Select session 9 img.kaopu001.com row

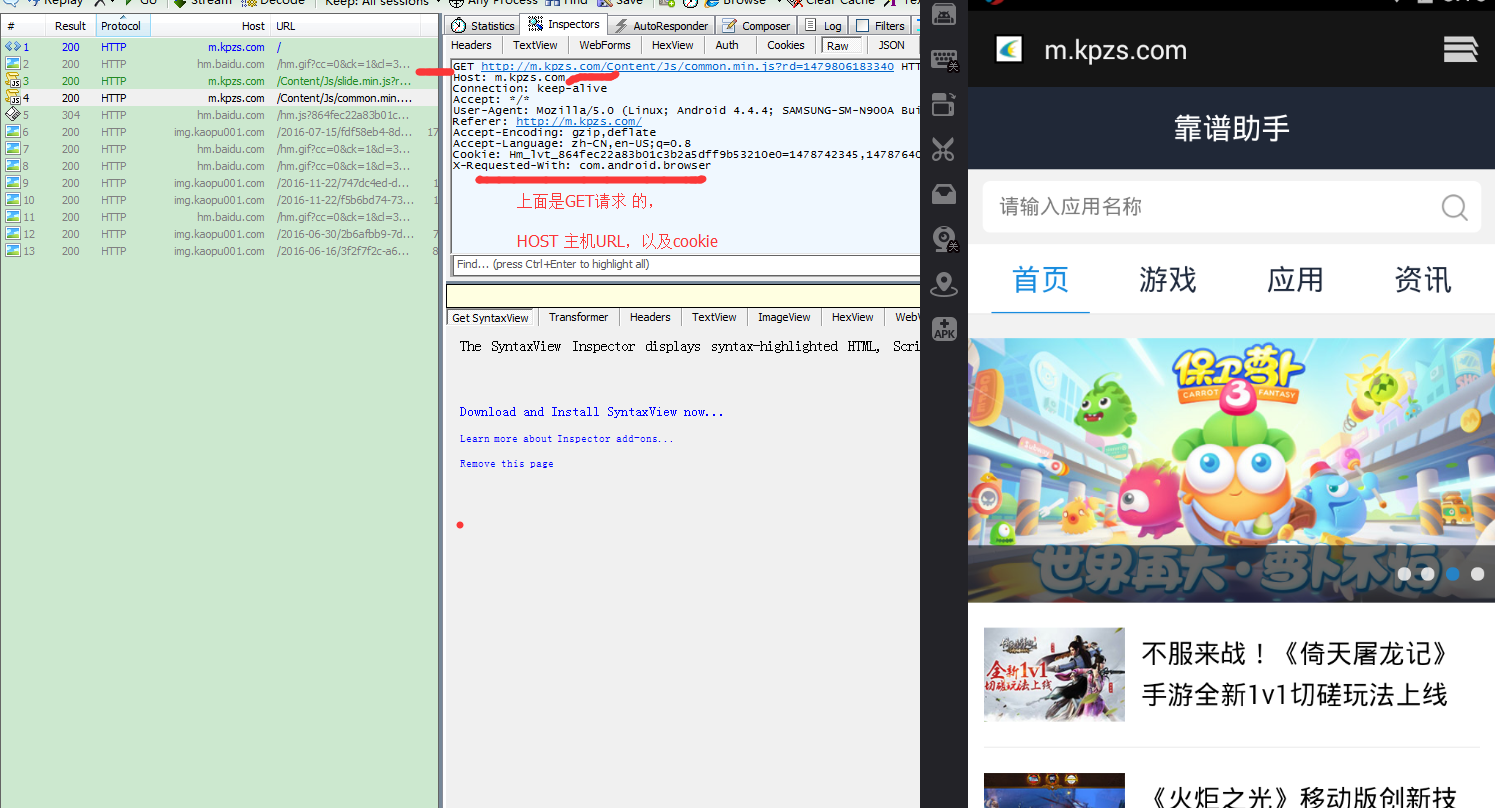pyautogui.click(x=219, y=183)
